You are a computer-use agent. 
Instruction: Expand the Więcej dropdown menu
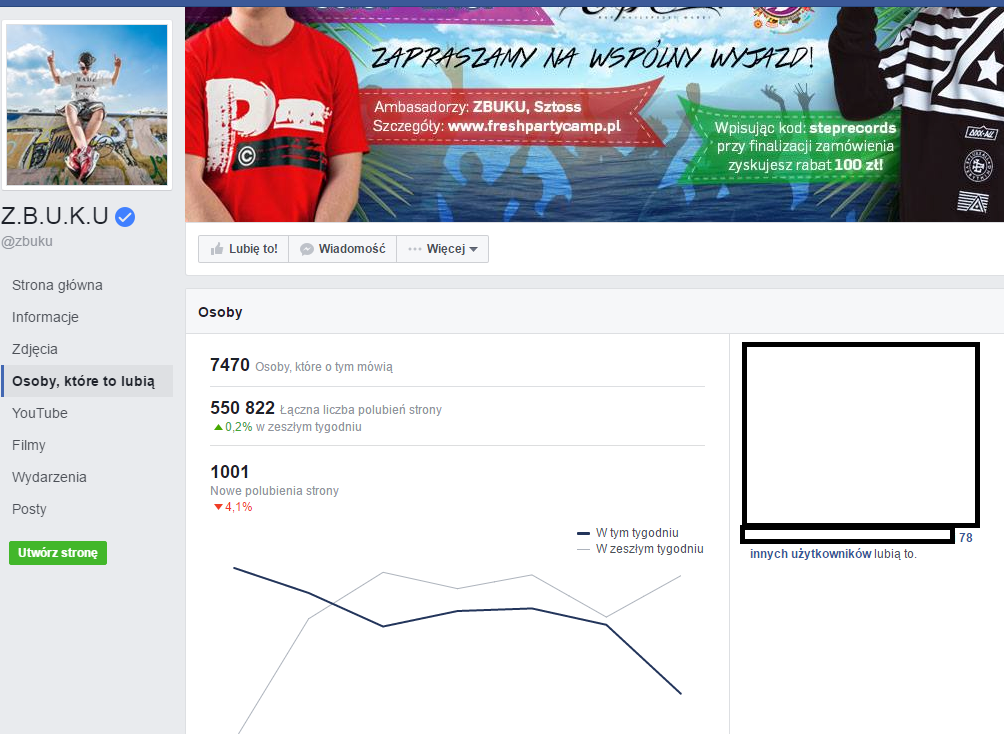tap(442, 249)
